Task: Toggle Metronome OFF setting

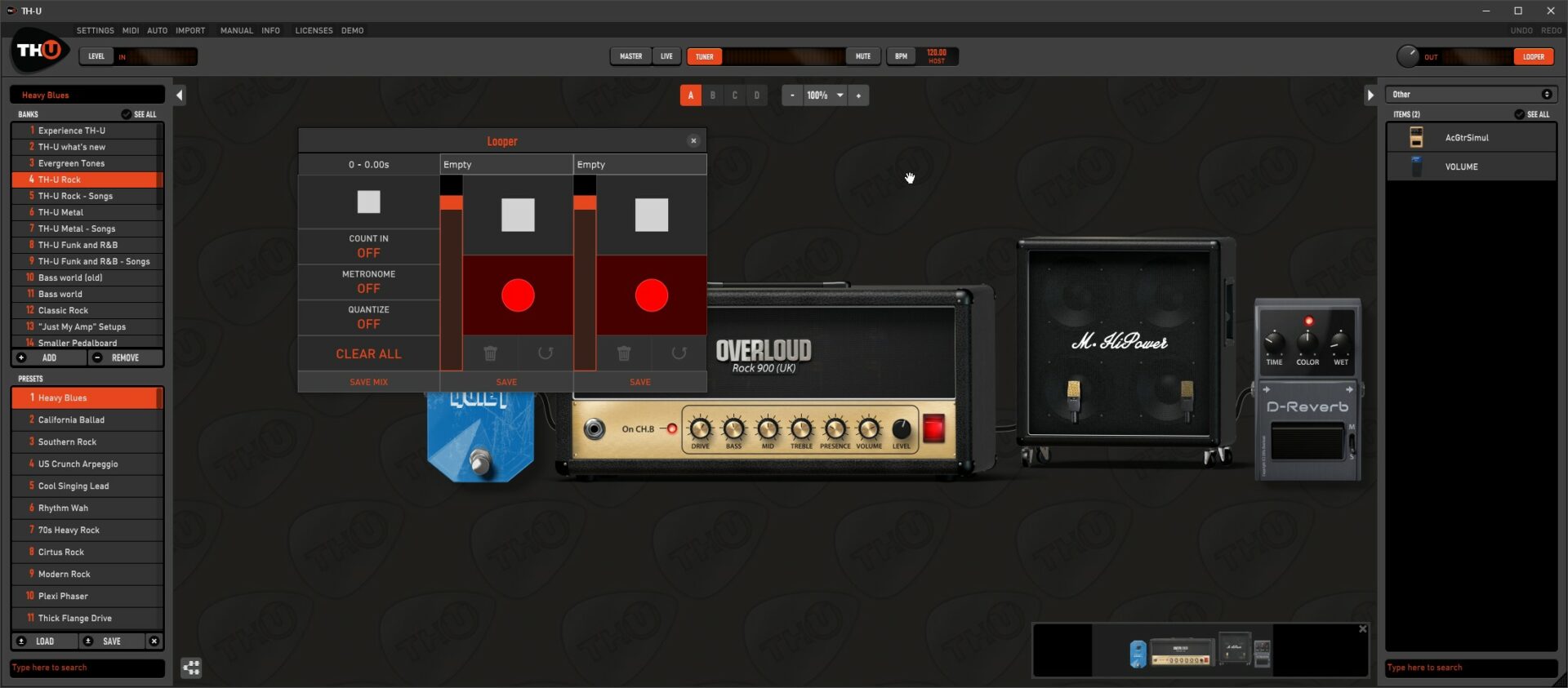Action: pos(368,282)
